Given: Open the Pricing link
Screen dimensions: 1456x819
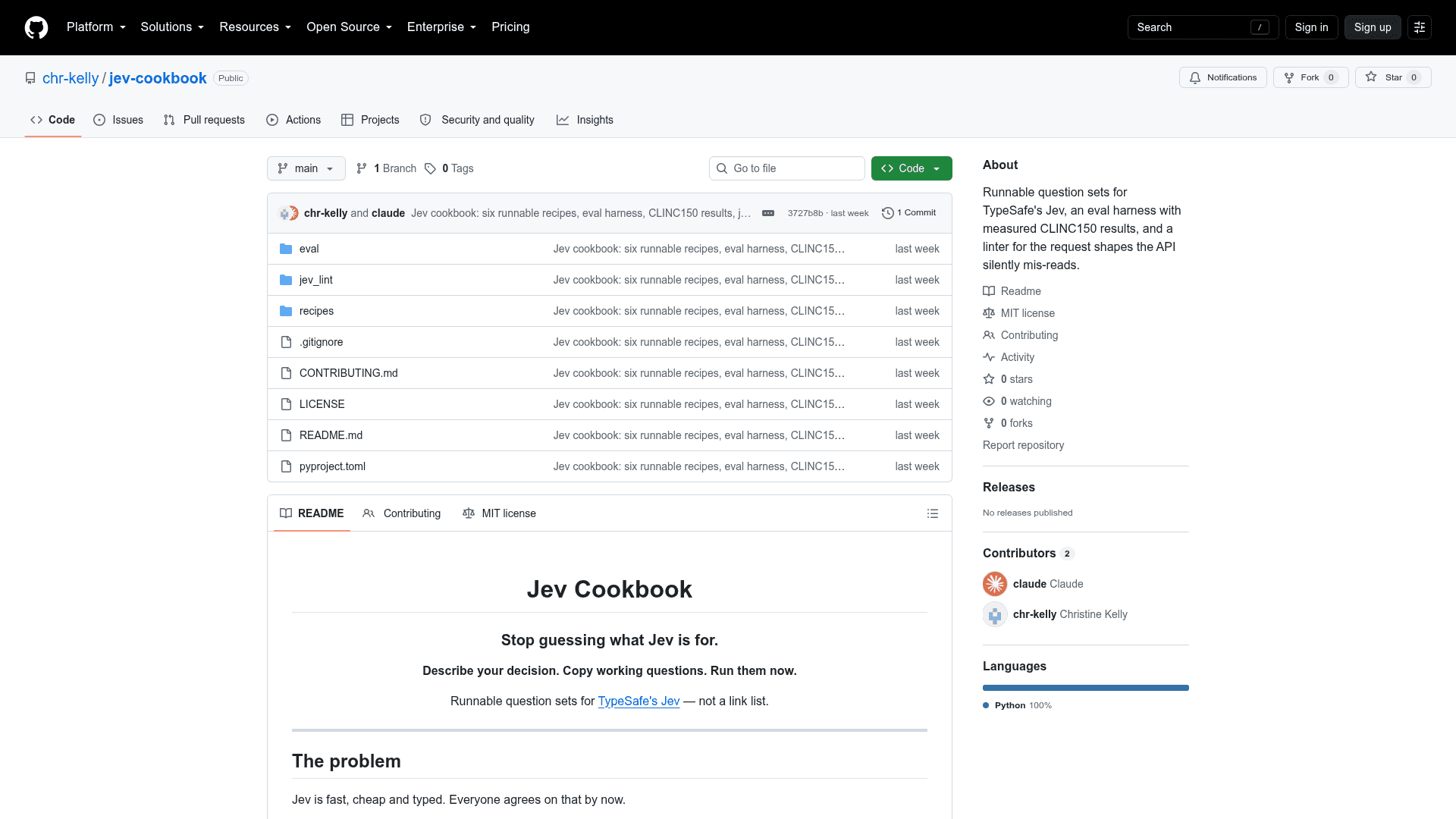Looking at the screenshot, I should pyautogui.click(x=510, y=27).
